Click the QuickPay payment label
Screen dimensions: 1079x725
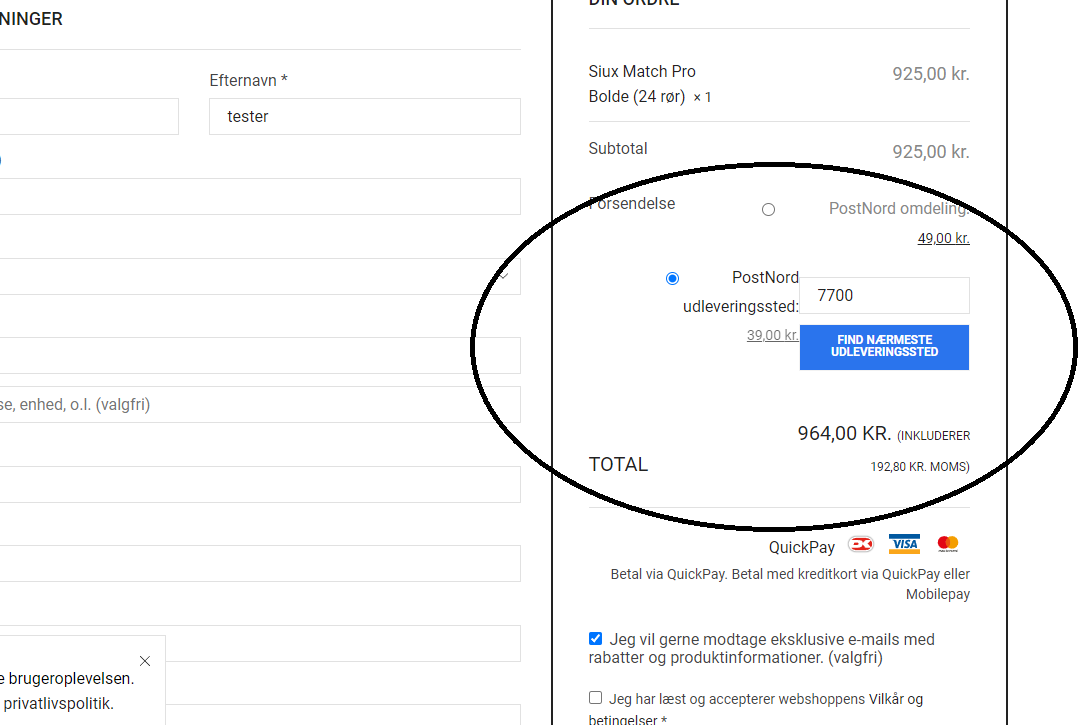click(x=802, y=548)
